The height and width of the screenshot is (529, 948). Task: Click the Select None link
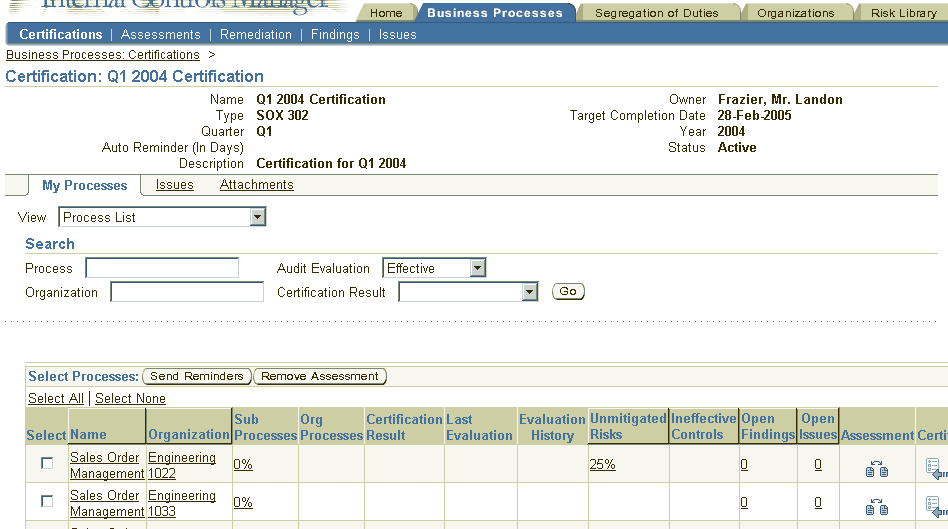[x=130, y=398]
